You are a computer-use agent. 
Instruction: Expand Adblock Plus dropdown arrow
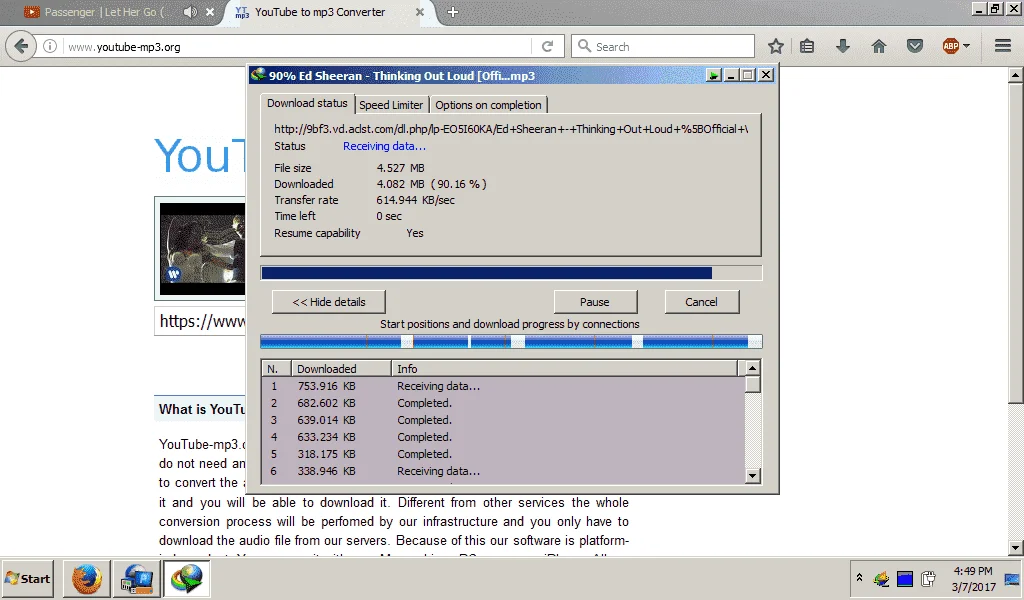967,46
